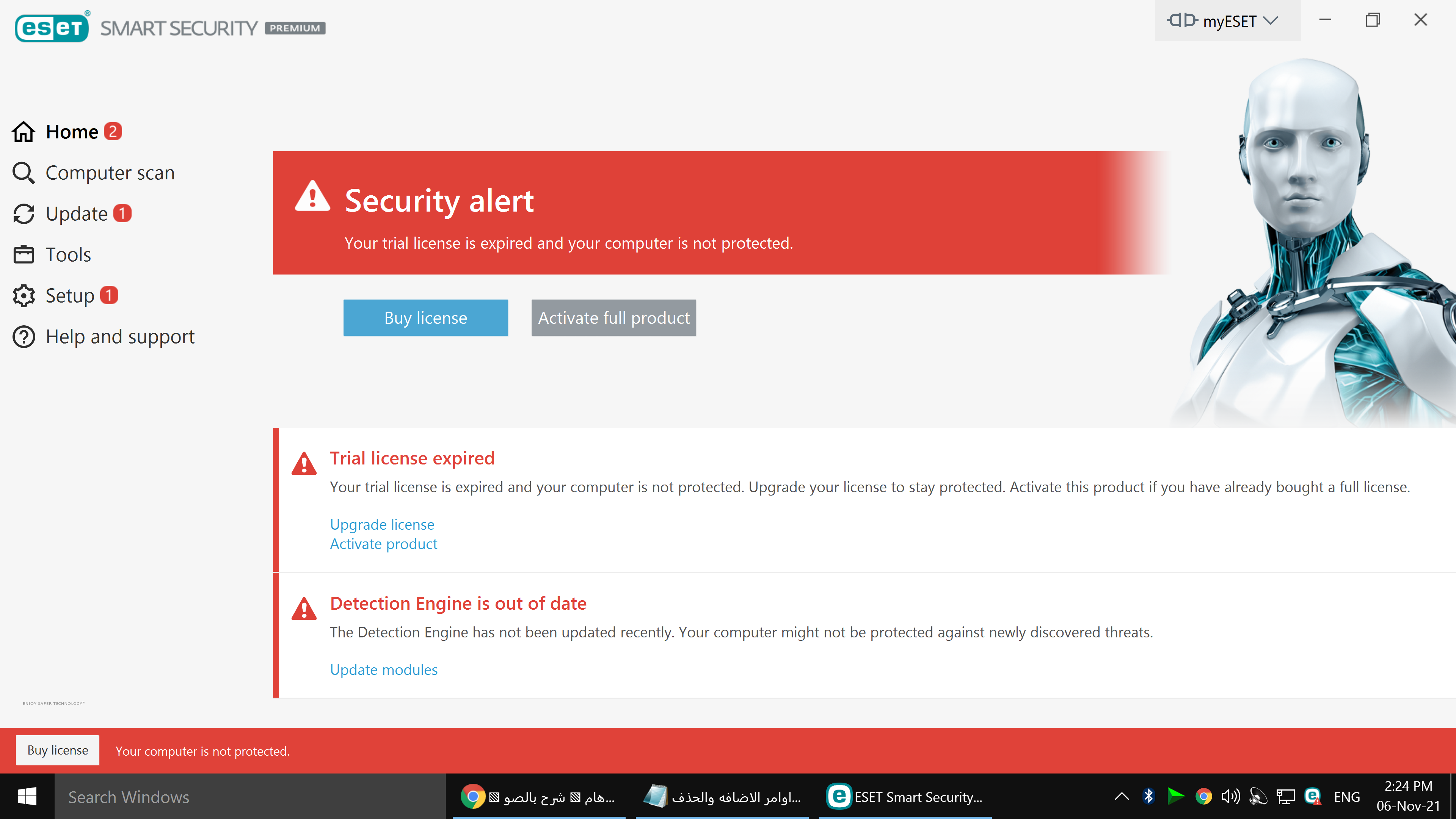Open the Activate product link
Screen dimensions: 1456x819
383,544
